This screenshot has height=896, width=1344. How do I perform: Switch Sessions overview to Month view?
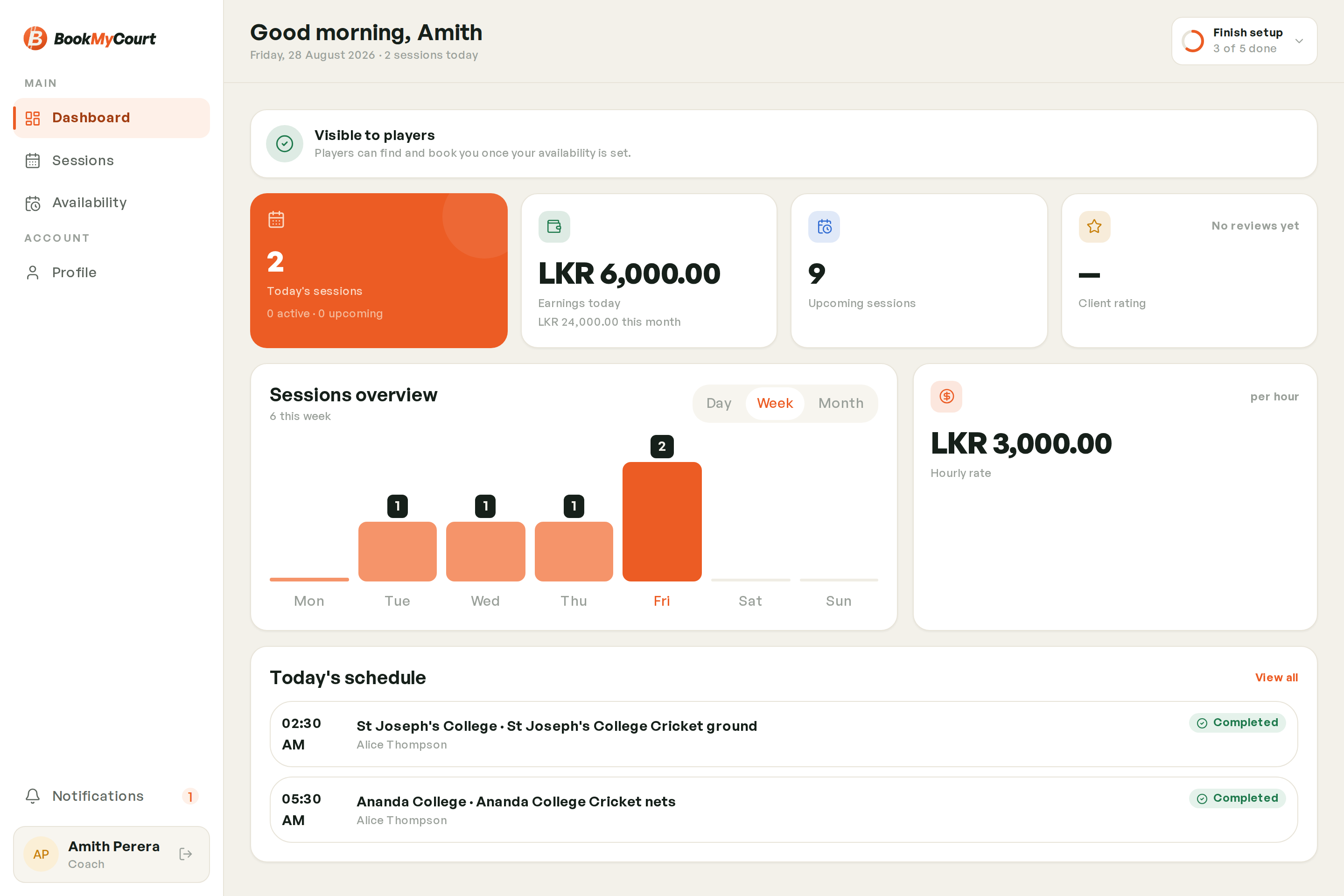point(840,403)
